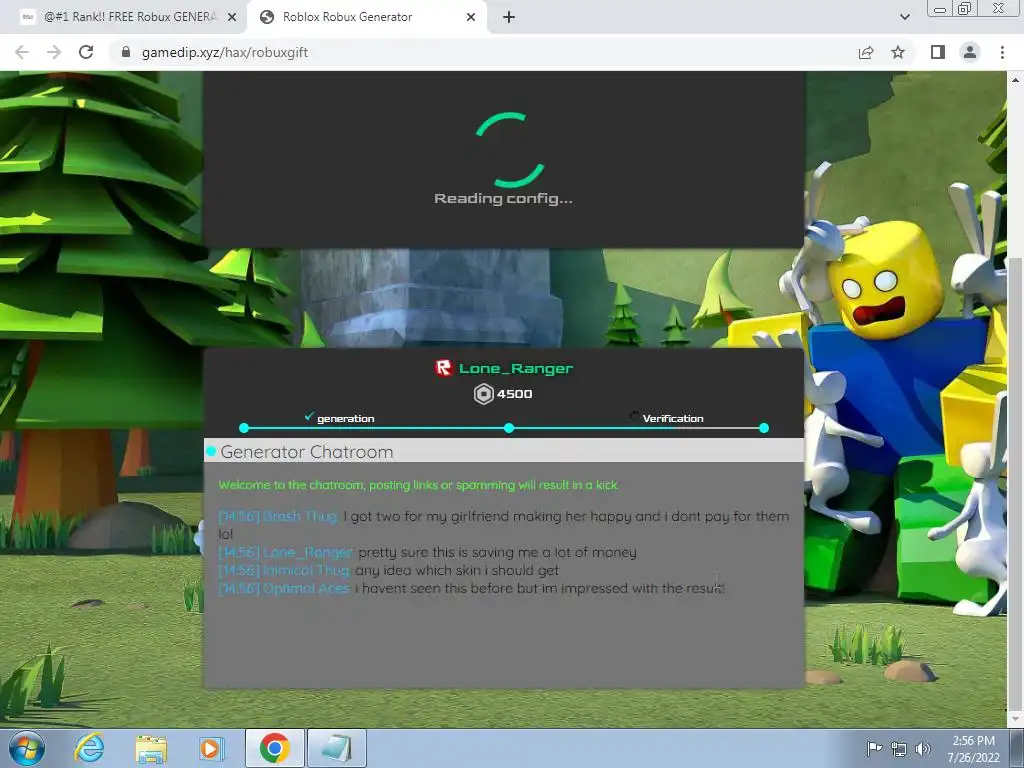Screen dimensions: 1024x768
Task: Click Brash Thug's chat name
Action: (x=300, y=517)
